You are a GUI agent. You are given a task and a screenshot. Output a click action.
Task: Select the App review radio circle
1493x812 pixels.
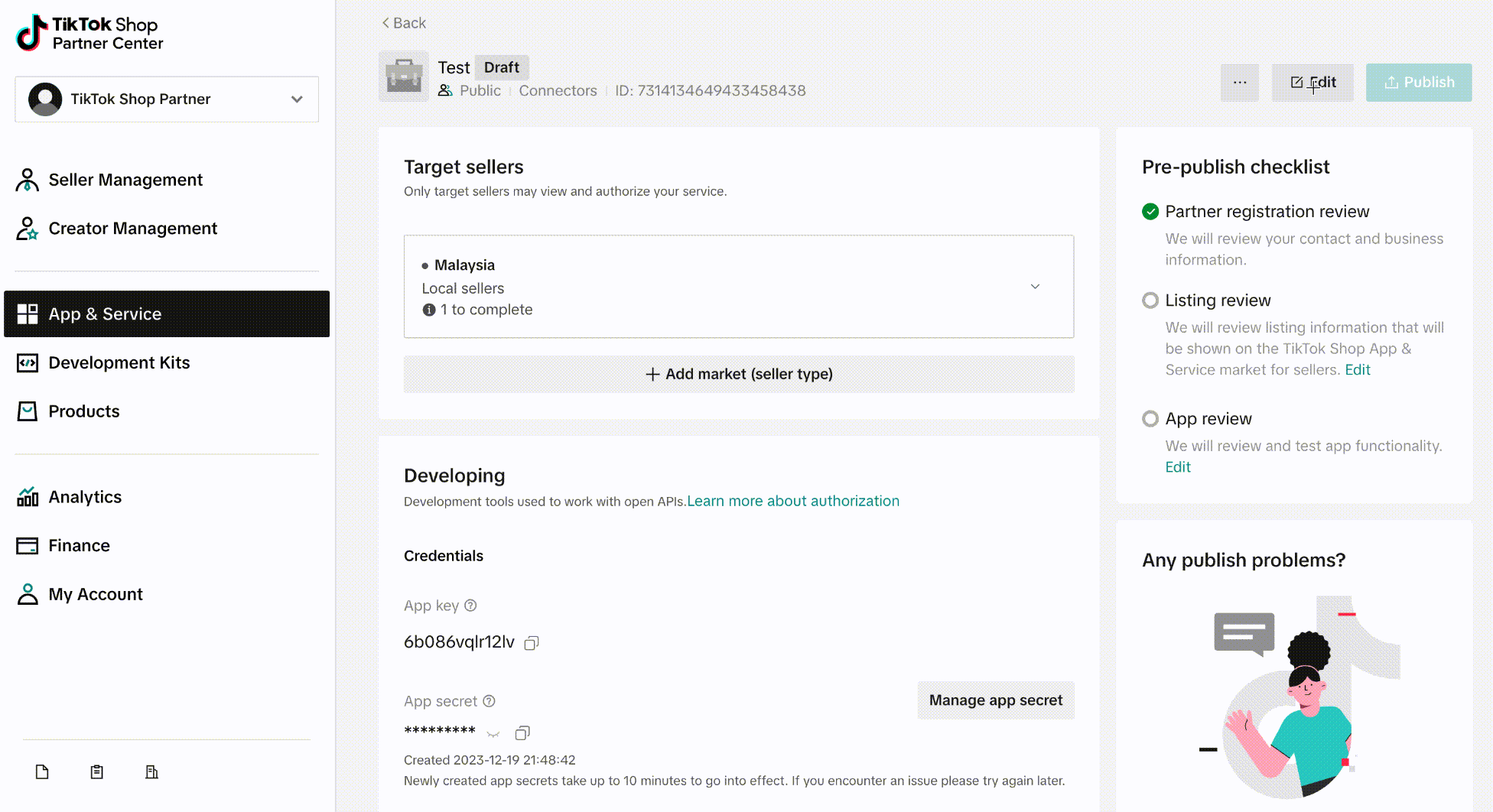(x=1150, y=419)
